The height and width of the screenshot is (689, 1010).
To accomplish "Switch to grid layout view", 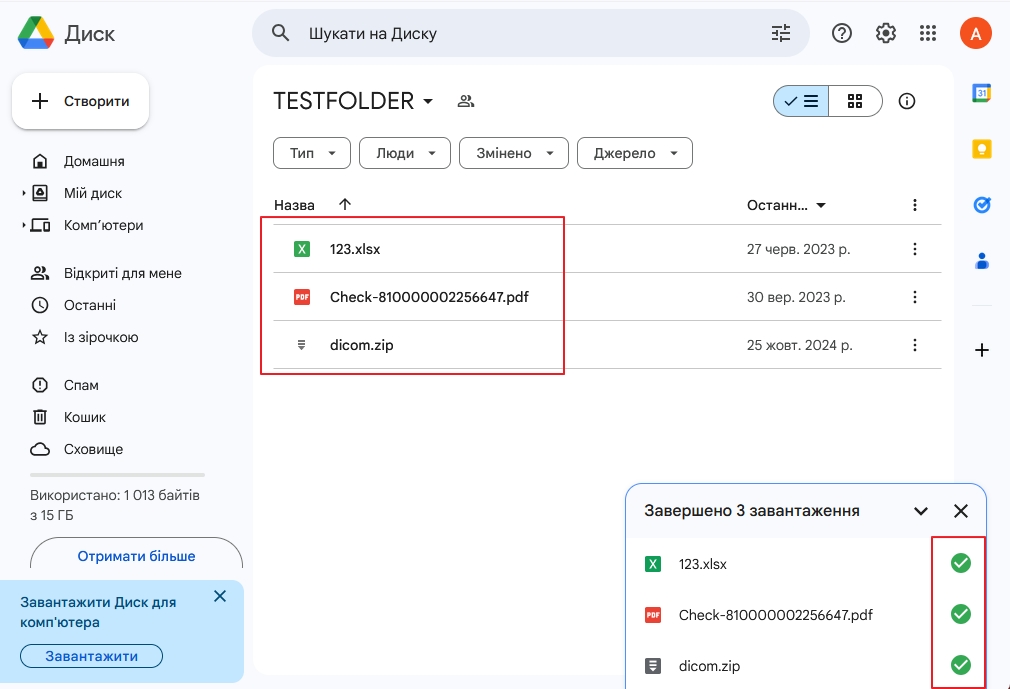I will pyautogui.click(x=855, y=101).
